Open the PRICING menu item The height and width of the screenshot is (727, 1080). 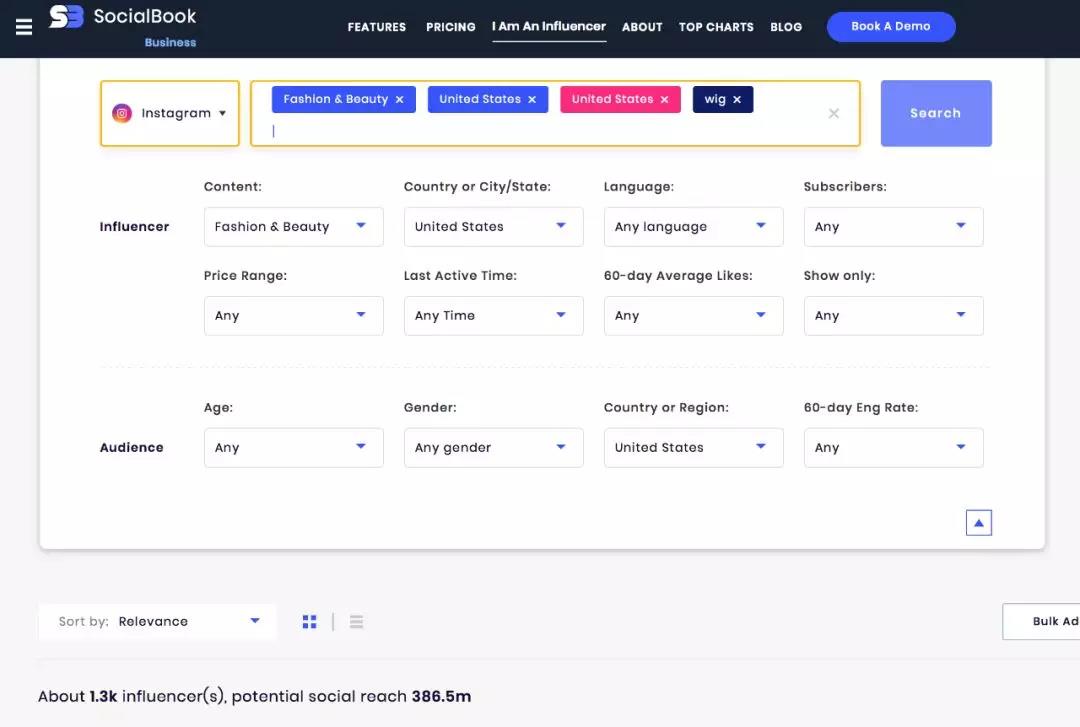point(450,27)
